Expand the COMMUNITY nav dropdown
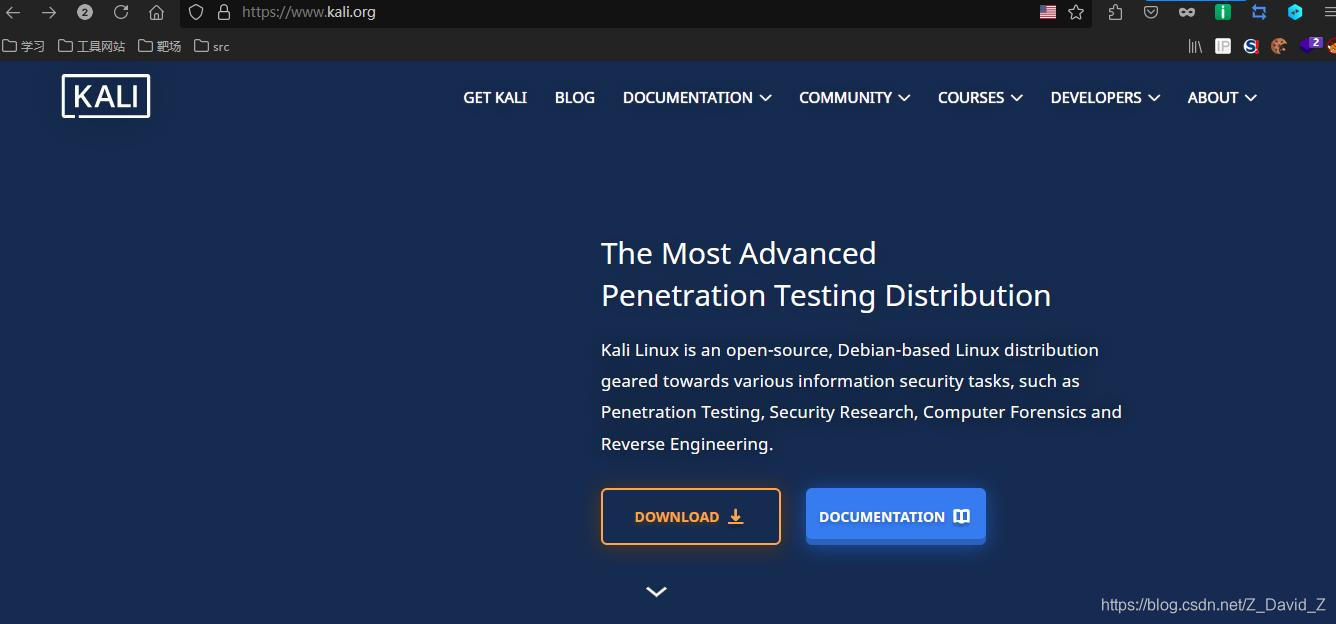 pos(854,97)
